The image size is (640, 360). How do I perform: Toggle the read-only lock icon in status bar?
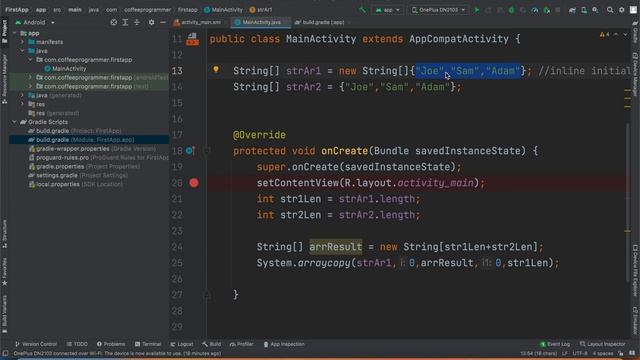coord(621,353)
